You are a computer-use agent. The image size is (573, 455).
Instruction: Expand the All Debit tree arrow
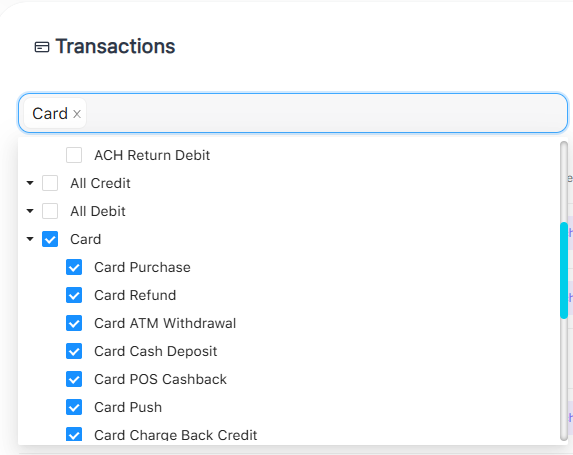[30, 211]
